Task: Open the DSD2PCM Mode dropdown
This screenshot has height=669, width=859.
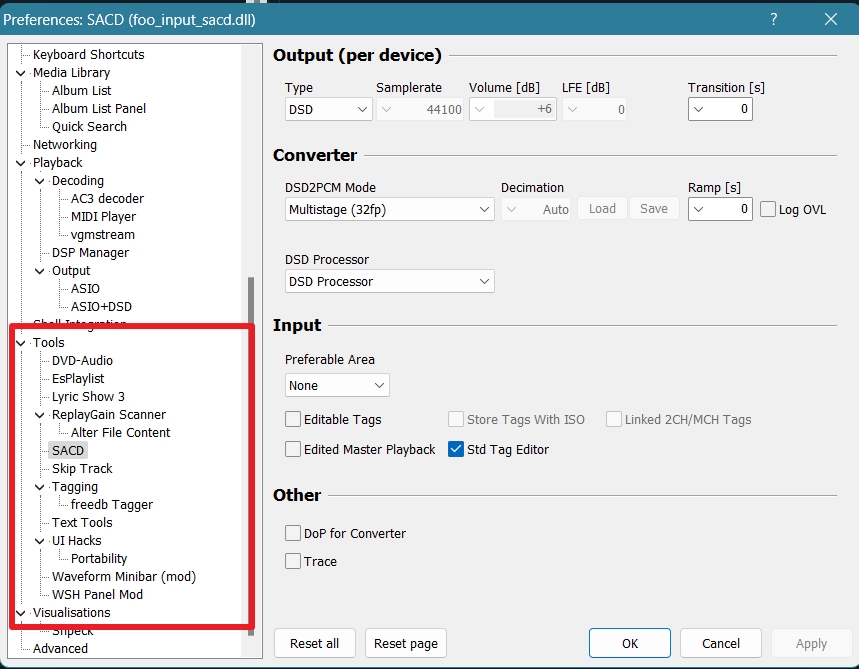Action: pos(389,209)
